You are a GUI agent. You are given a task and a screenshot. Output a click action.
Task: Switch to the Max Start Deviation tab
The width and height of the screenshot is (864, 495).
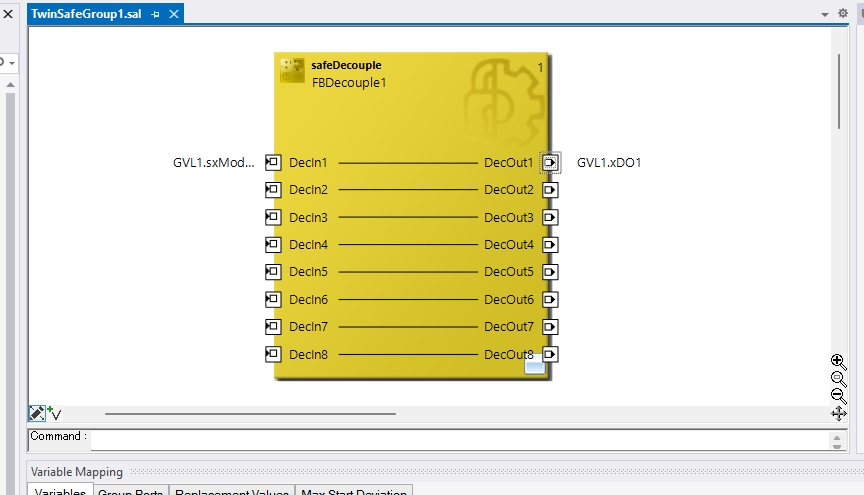[354, 491]
